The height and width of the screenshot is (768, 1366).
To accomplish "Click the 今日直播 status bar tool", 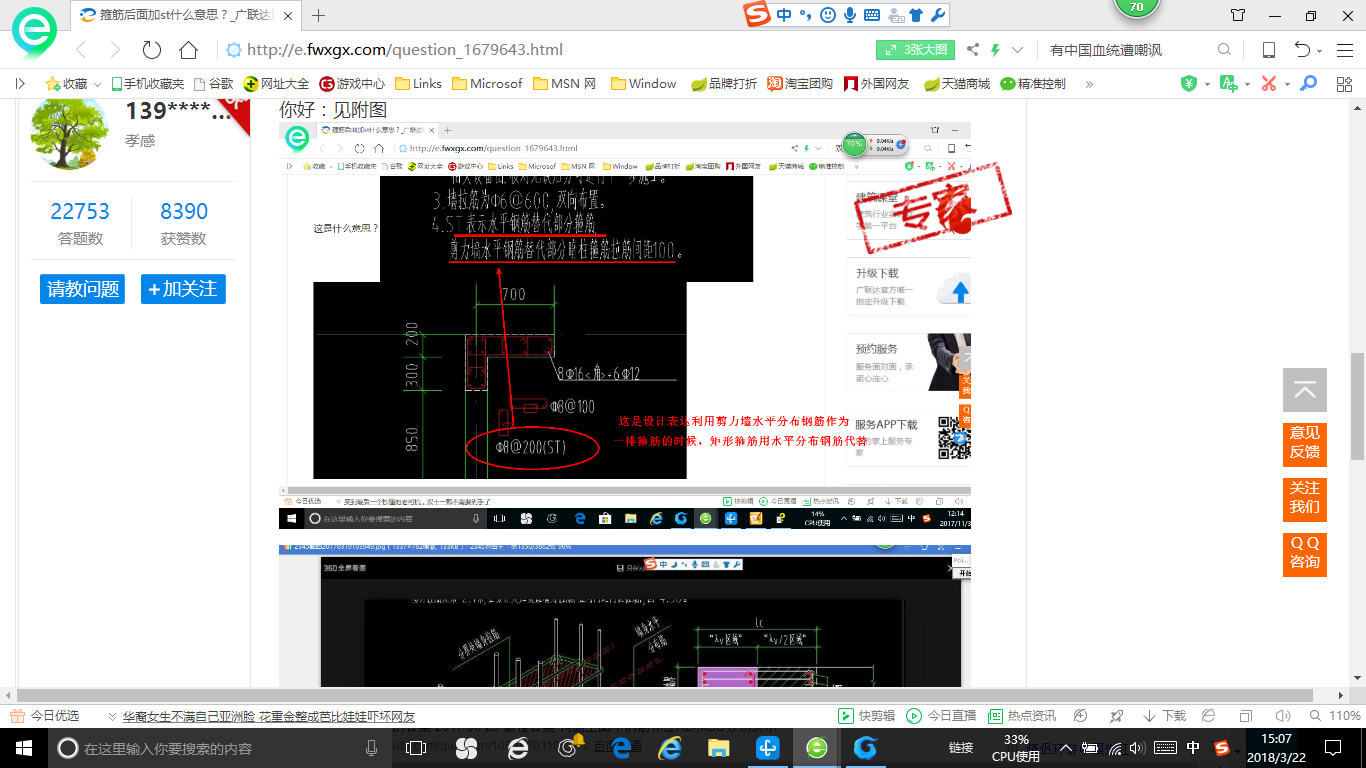I will click(941, 716).
